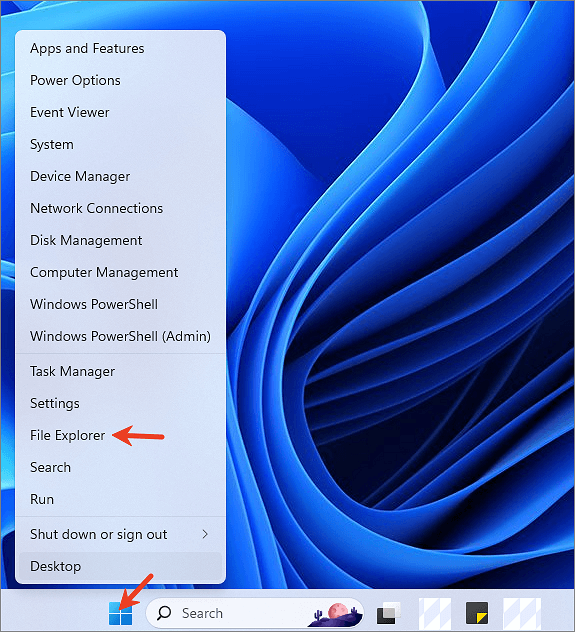Click the Windows Start button
575x632 pixels.
[120, 613]
